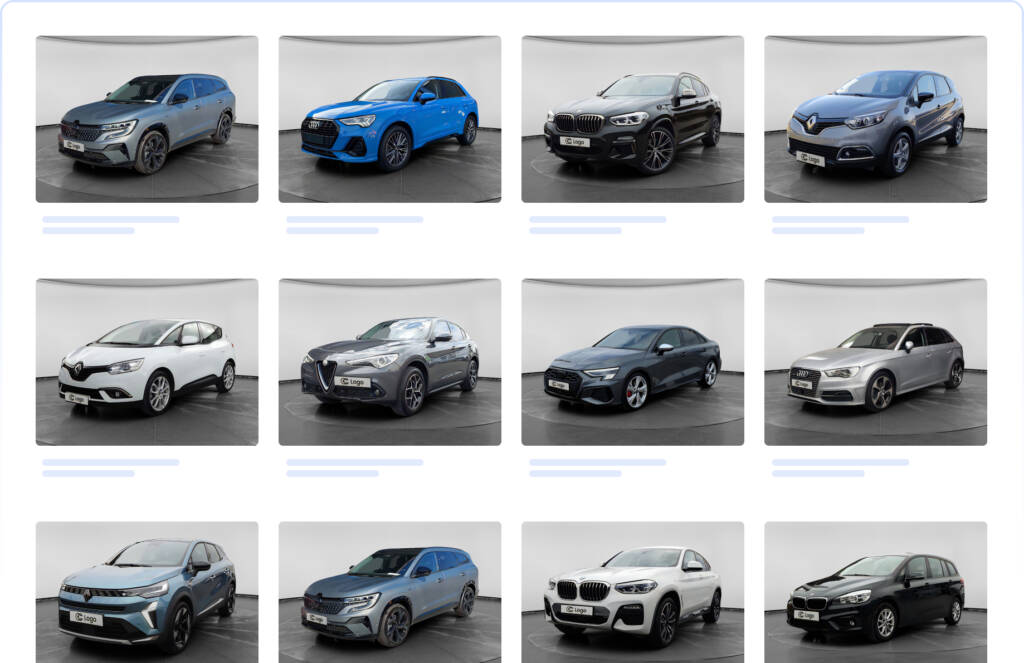The width and height of the screenshot is (1024, 663).
Task: View the silver Audi A3 hatchback photo
Action: point(876,362)
